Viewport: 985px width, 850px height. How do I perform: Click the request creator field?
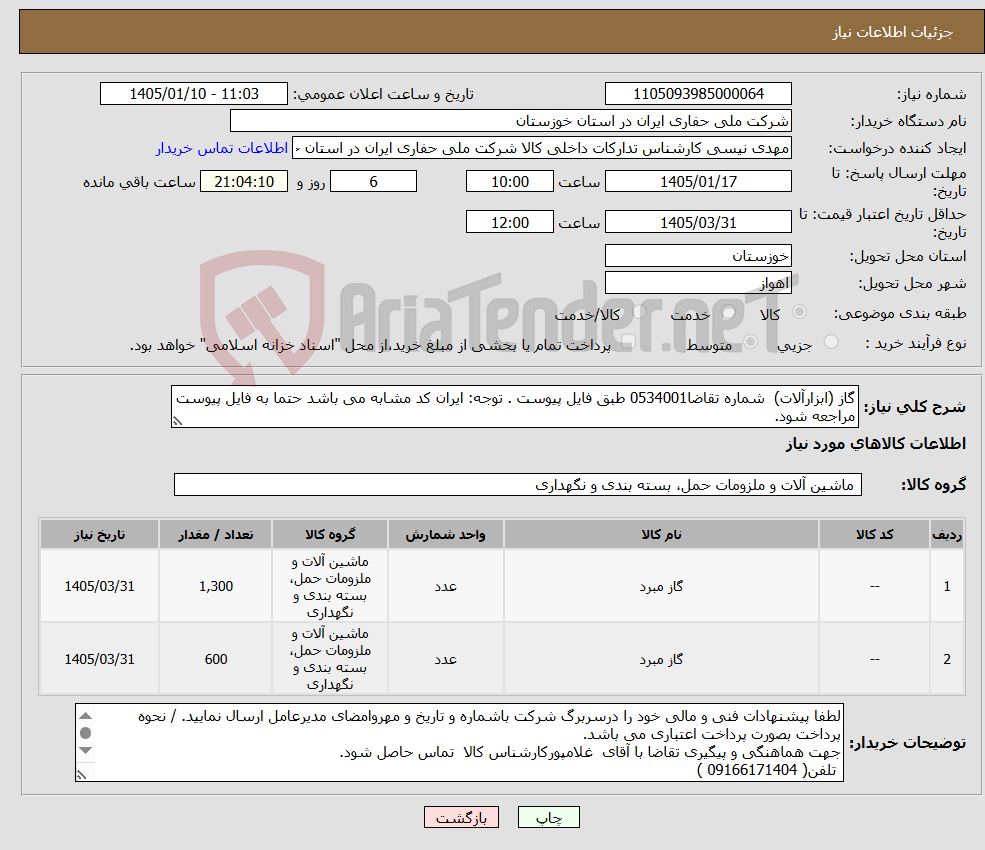tap(542, 148)
